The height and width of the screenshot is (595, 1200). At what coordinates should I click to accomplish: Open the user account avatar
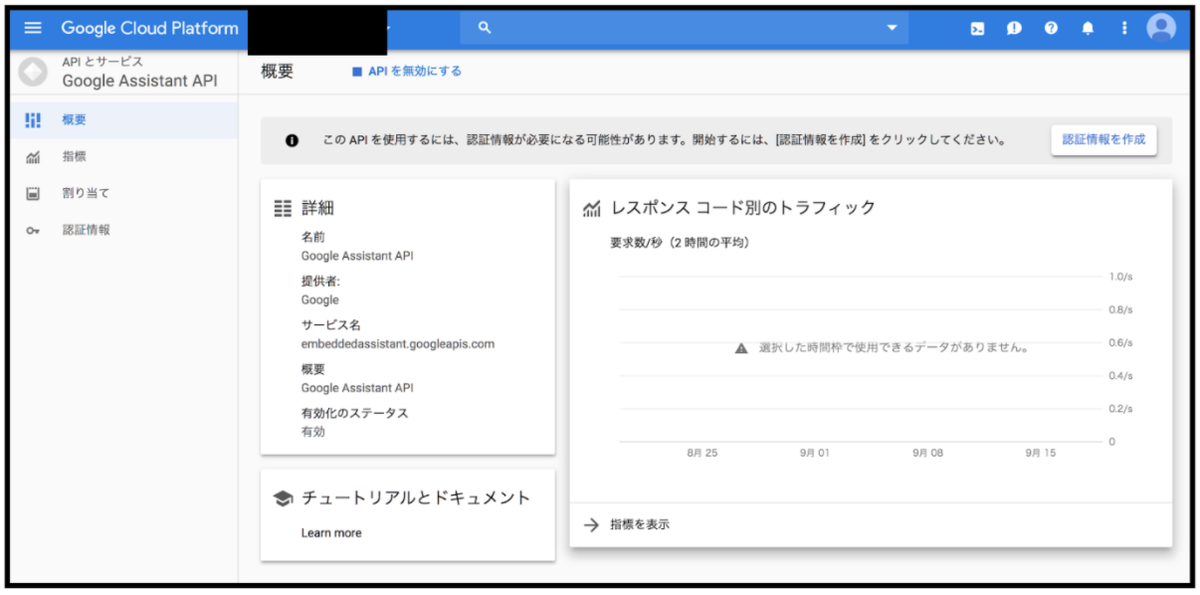pos(1161,28)
